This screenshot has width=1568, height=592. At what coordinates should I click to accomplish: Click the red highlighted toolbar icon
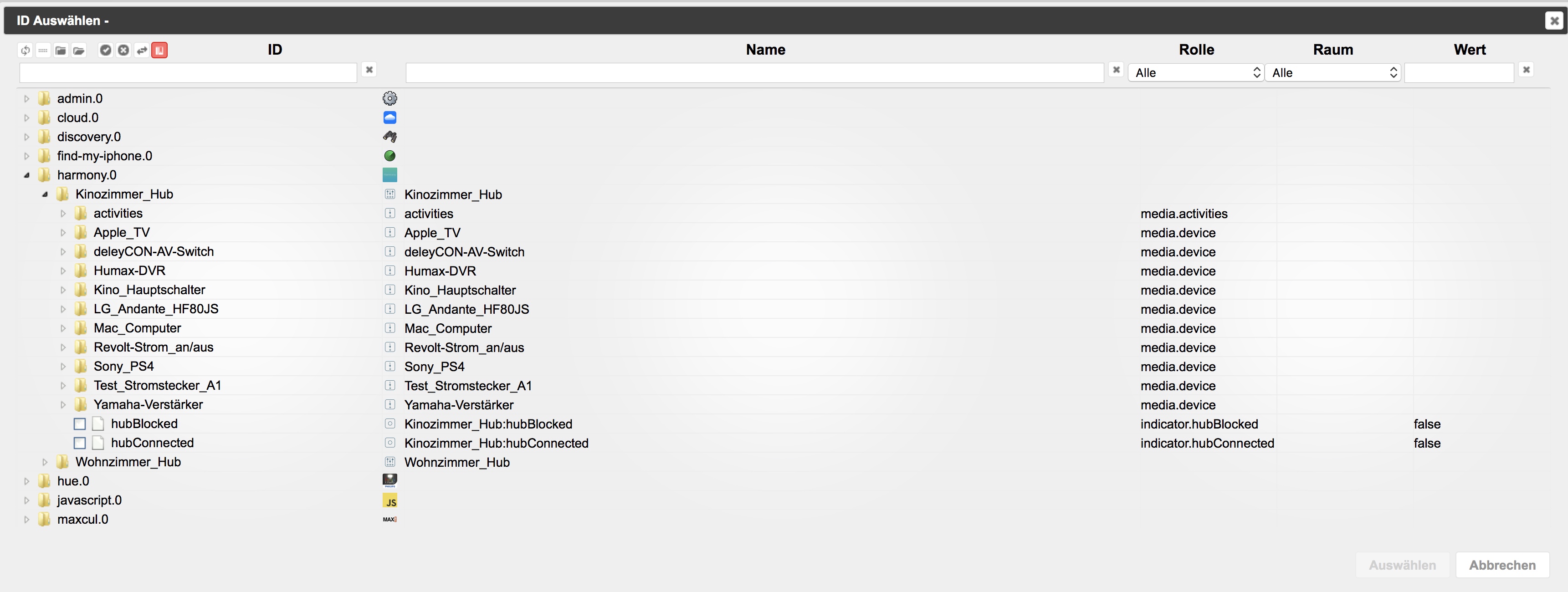[159, 51]
